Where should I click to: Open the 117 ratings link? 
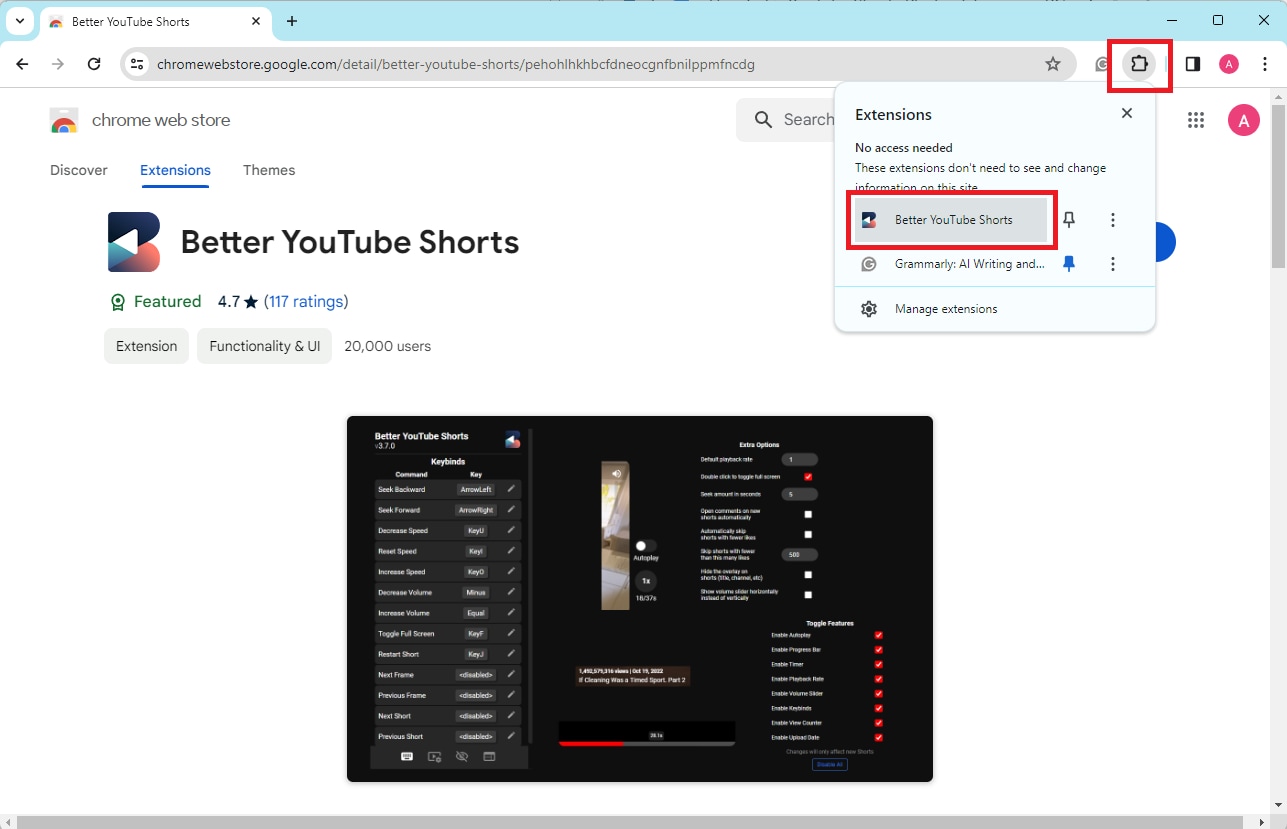[306, 302]
